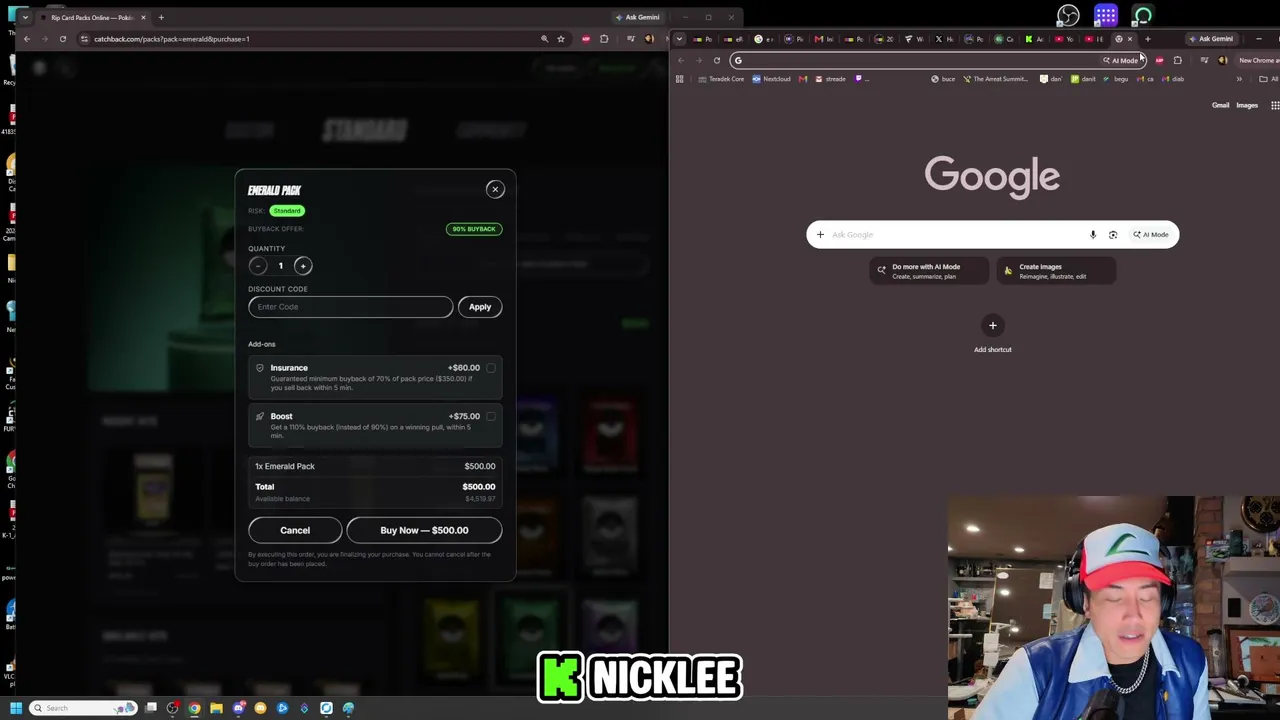This screenshot has width=1280, height=720.
Task: Cancel the pack purchase
Action: (x=295, y=530)
